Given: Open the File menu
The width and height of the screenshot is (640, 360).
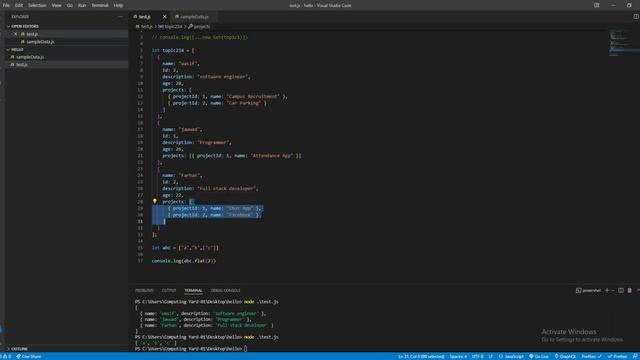Looking at the screenshot, I should click(6, 5).
